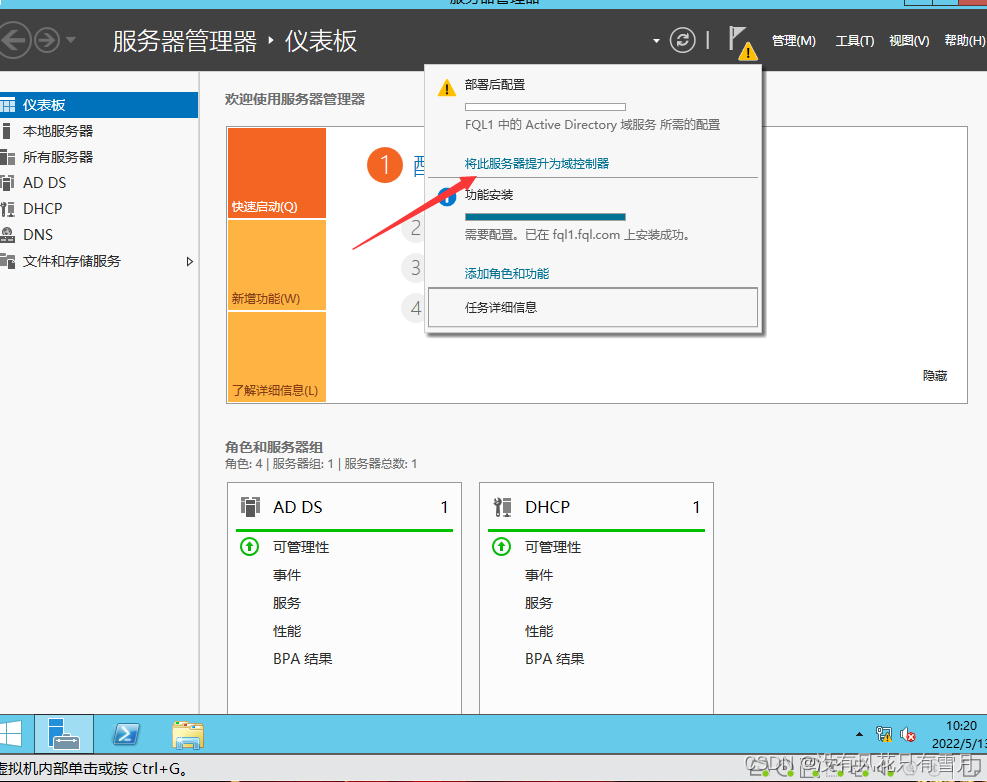Click the yellow warning icon by 部署后配置

point(447,88)
